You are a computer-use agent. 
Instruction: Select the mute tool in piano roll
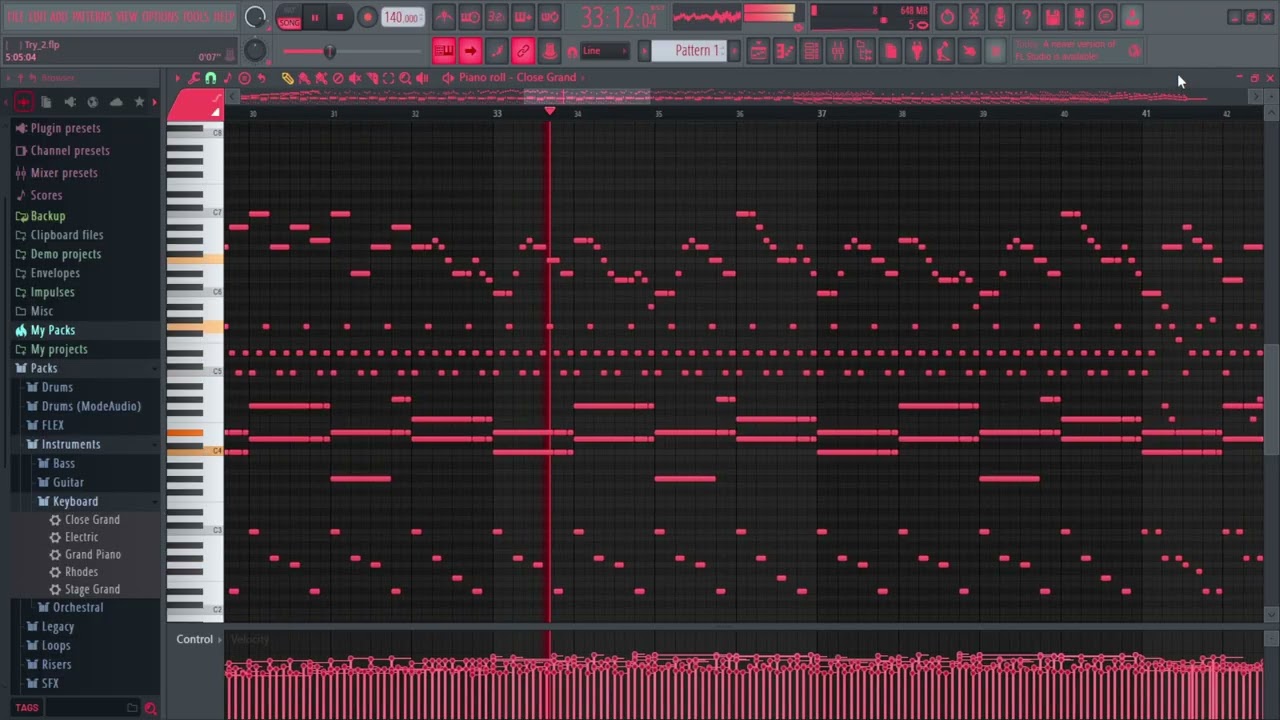click(x=354, y=78)
